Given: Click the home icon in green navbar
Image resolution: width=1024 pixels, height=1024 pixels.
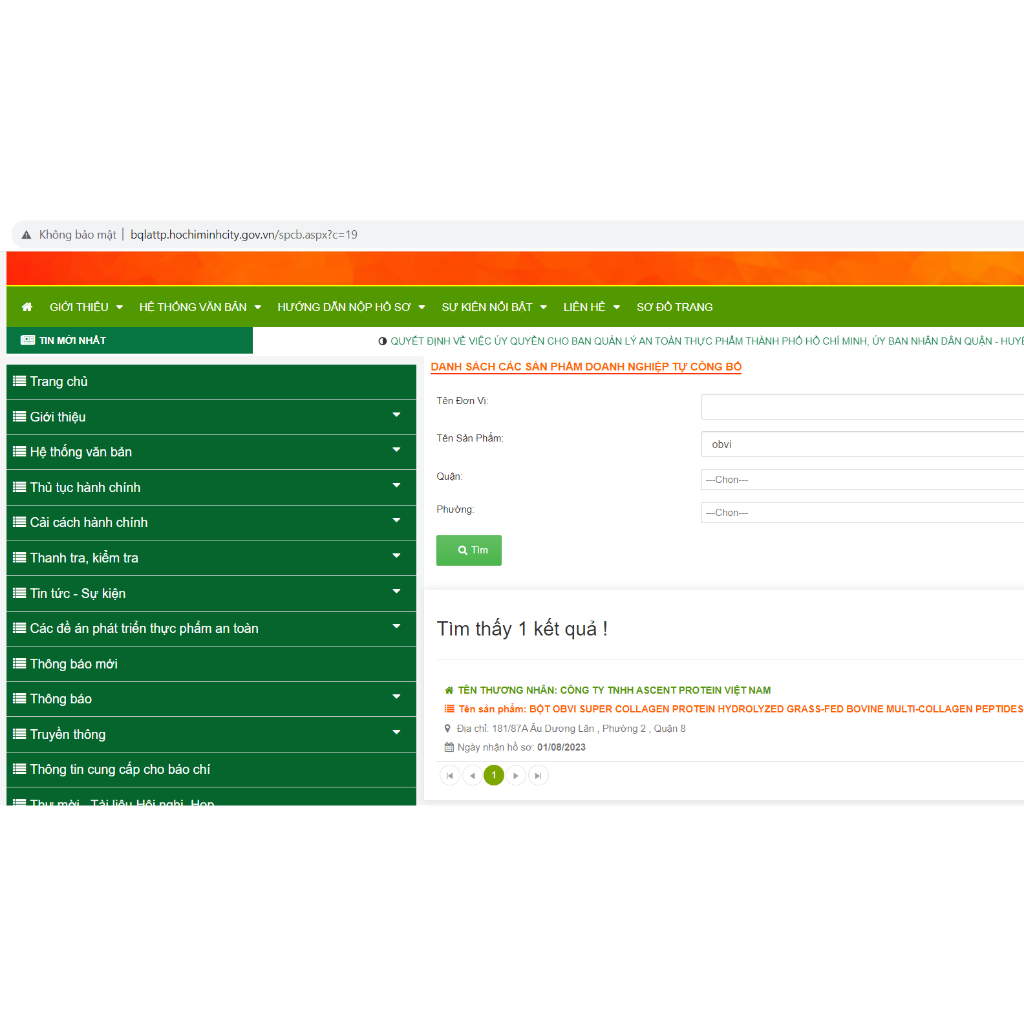Looking at the screenshot, I should pyautogui.click(x=27, y=306).
